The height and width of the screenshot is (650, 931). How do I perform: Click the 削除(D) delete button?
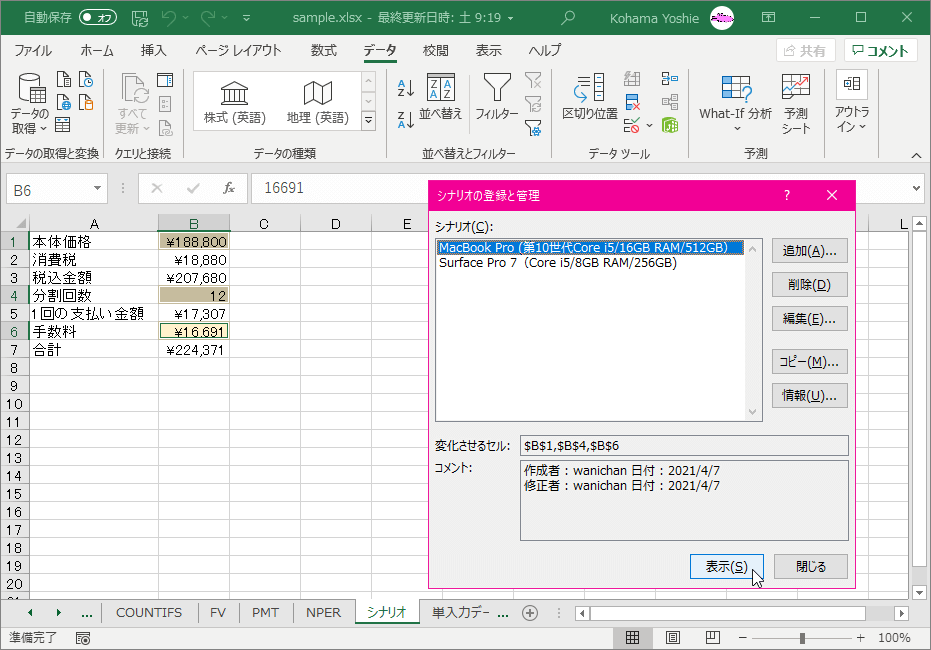(809, 285)
